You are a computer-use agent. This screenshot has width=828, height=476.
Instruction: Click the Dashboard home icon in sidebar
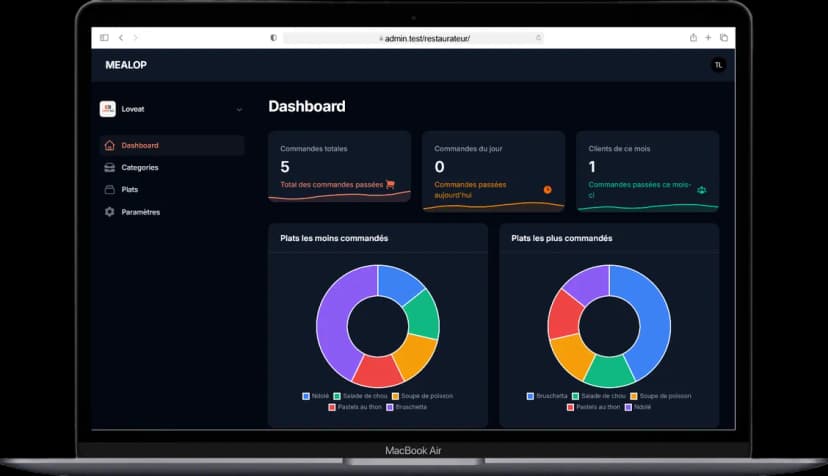[x=110, y=146]
